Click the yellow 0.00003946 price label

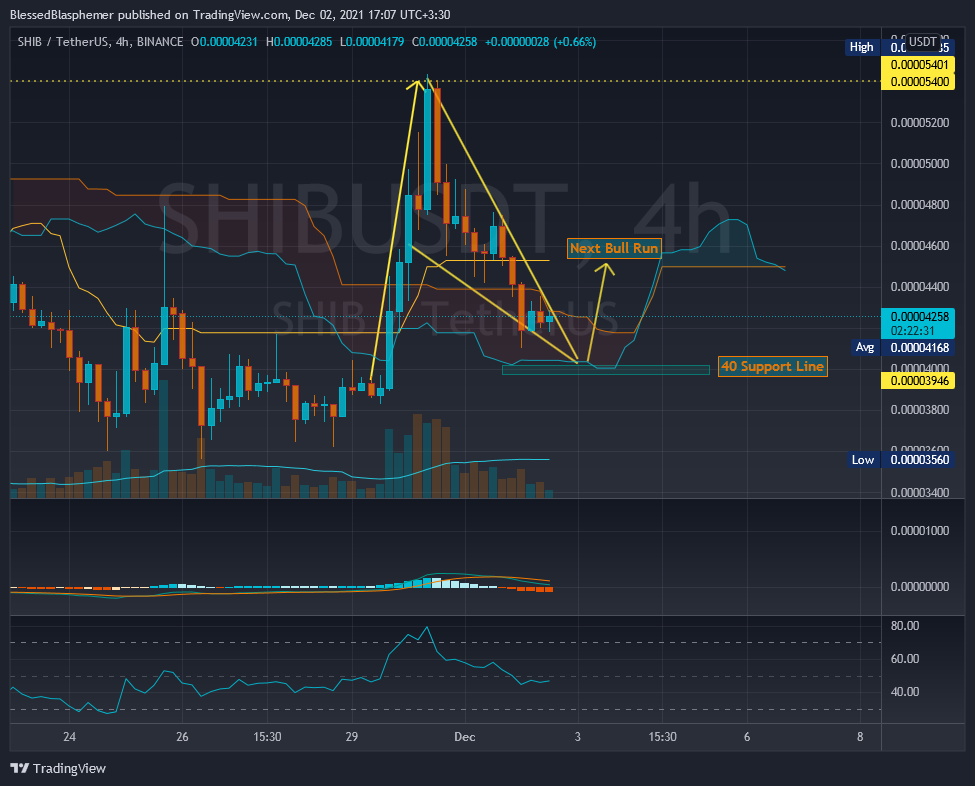click(x=918, y=381)
